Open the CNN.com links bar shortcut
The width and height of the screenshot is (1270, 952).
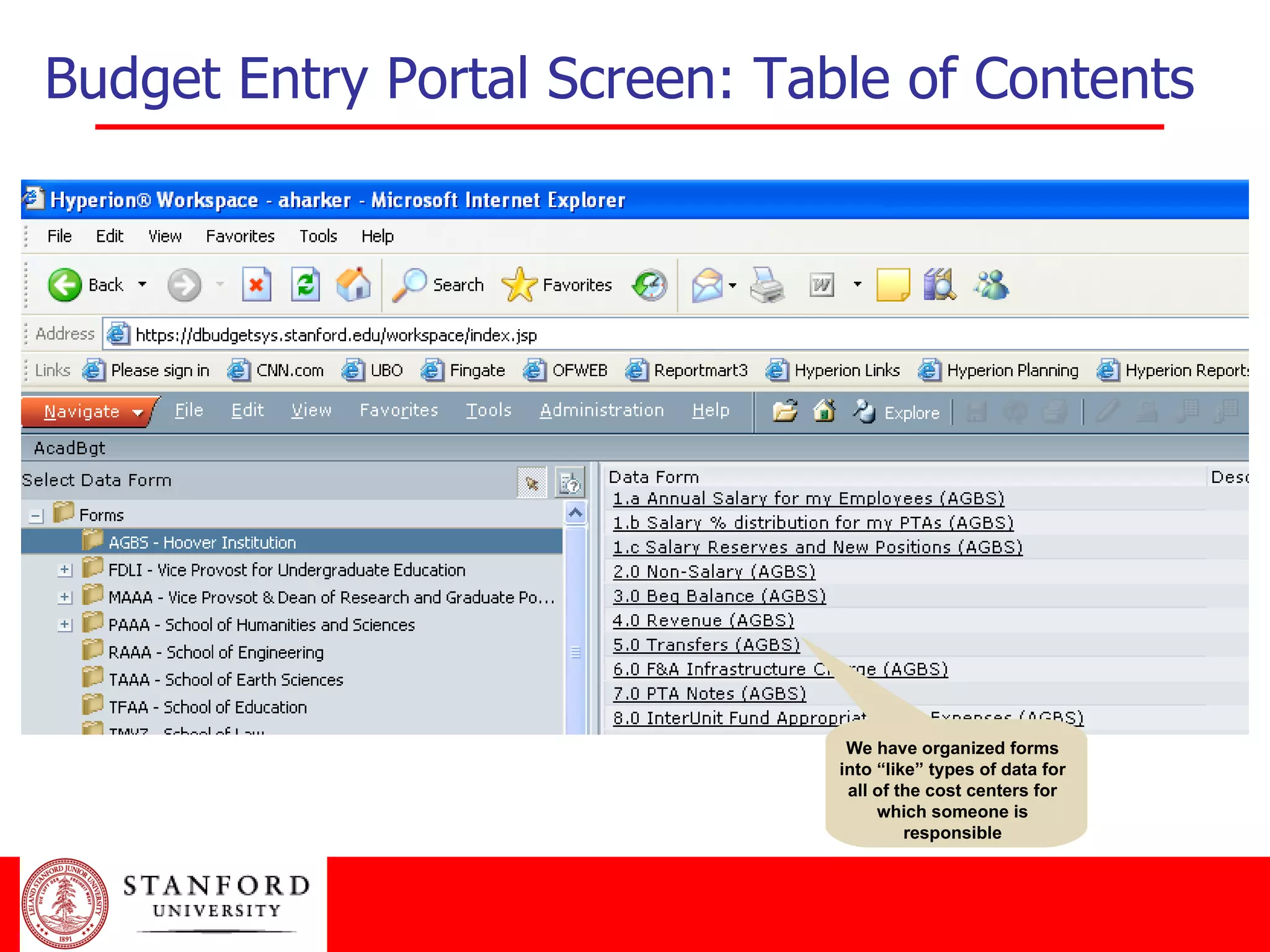tap(275, 370)
